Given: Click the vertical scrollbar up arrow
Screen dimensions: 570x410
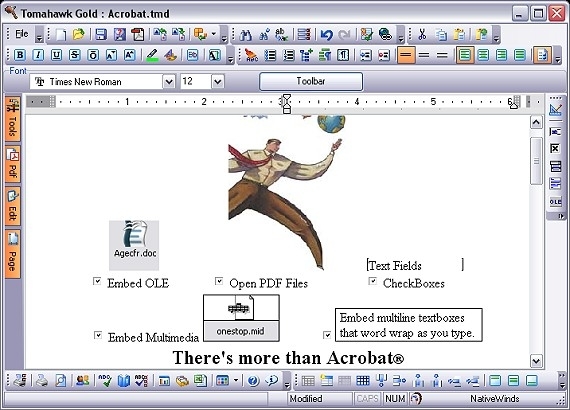Looking at the screenshot, I should click(x=536, y=122).
